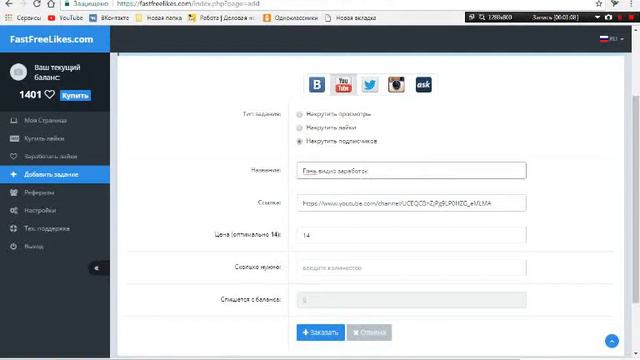Screen dimensions: 640x360
Task: Open Моя Страница in the sidebar
Action: pos(55,120)
